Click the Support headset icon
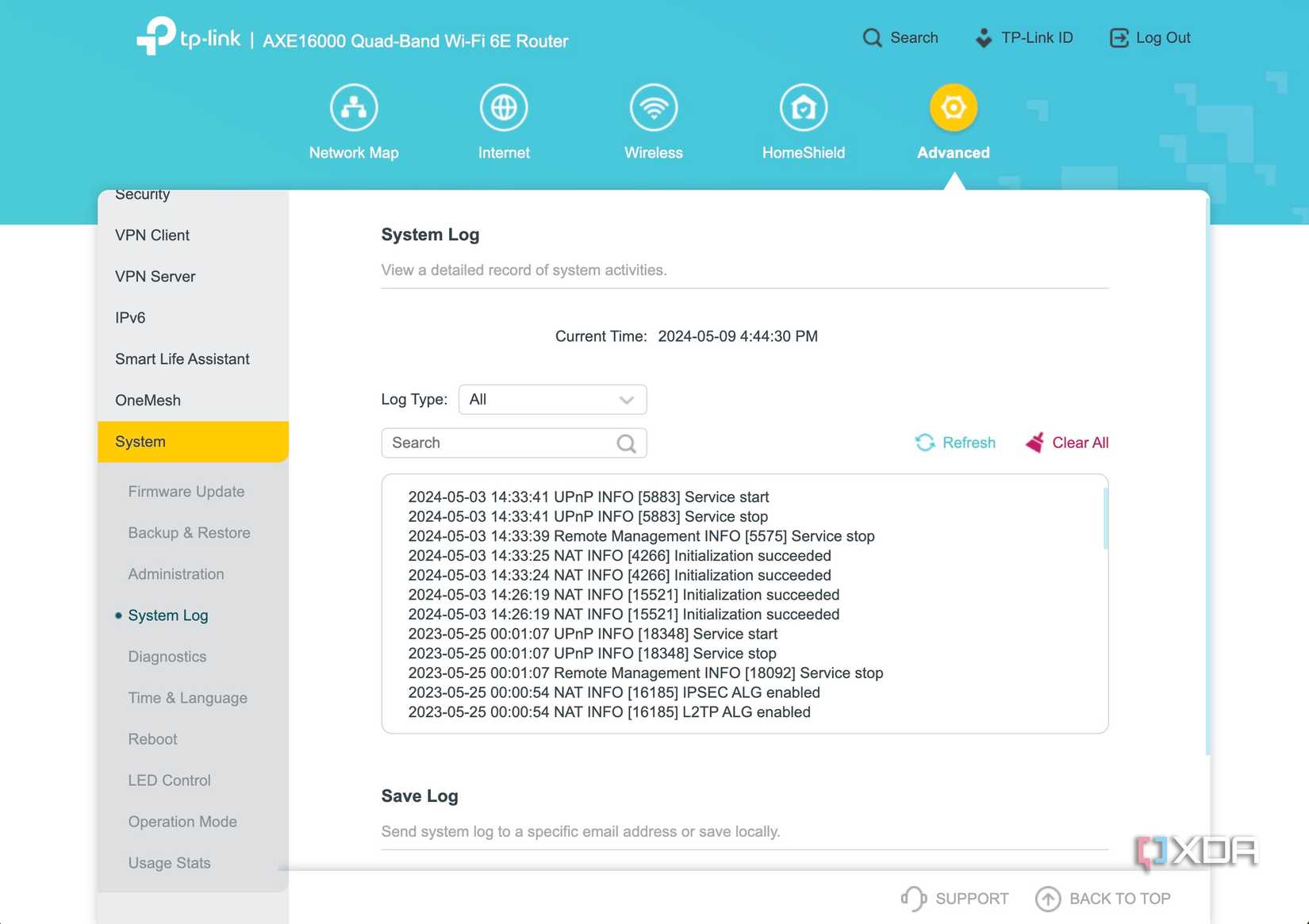 coord(913,899)
